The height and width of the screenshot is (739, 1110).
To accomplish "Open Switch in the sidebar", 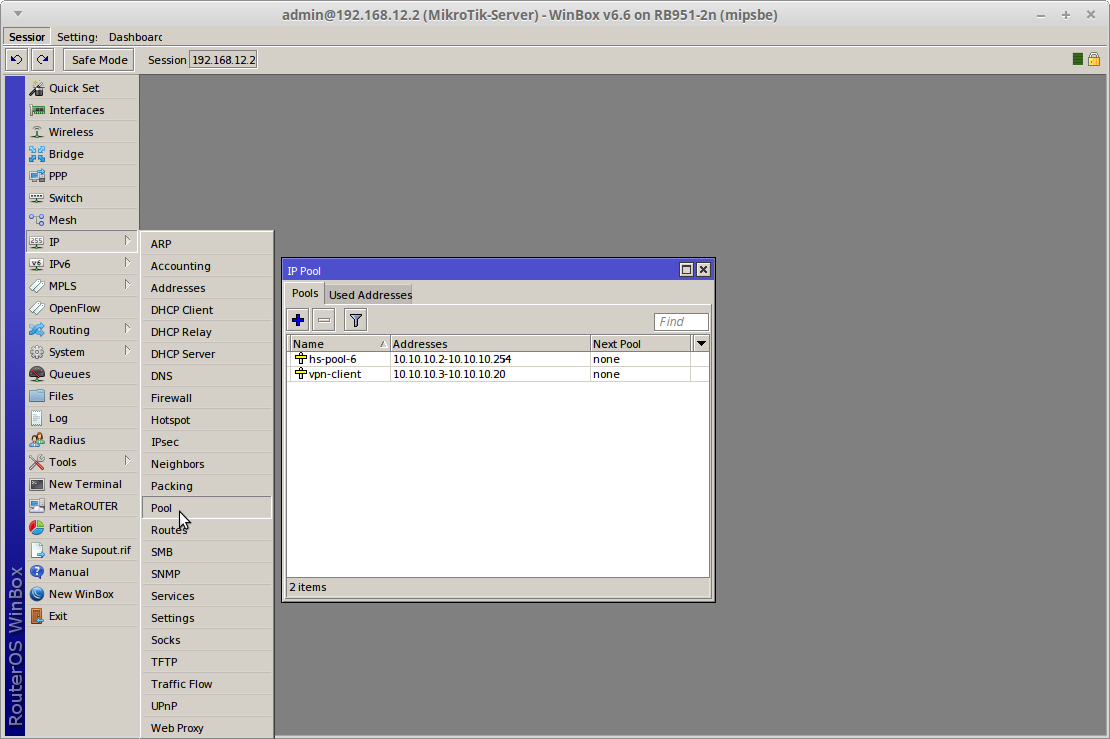I will (x=82, y=197).
